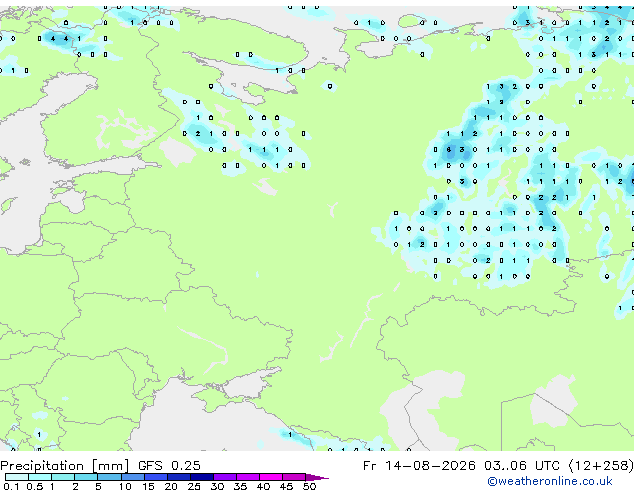
Task: Click the 'Precipitation [mm]' title label
Action: 65,466
